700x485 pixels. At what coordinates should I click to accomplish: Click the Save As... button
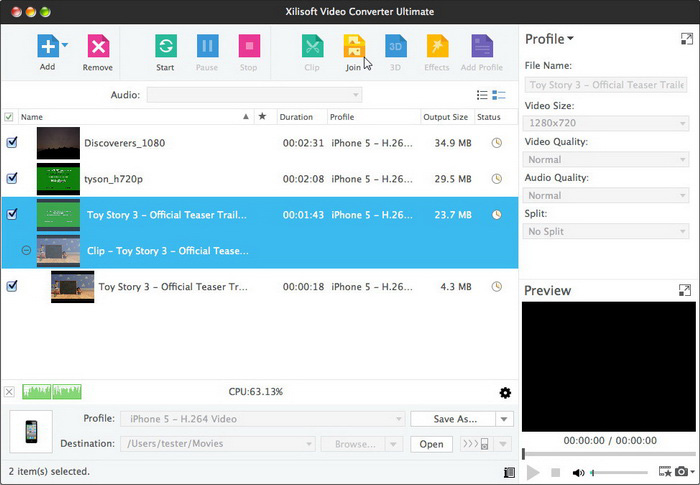coord(456,419)
